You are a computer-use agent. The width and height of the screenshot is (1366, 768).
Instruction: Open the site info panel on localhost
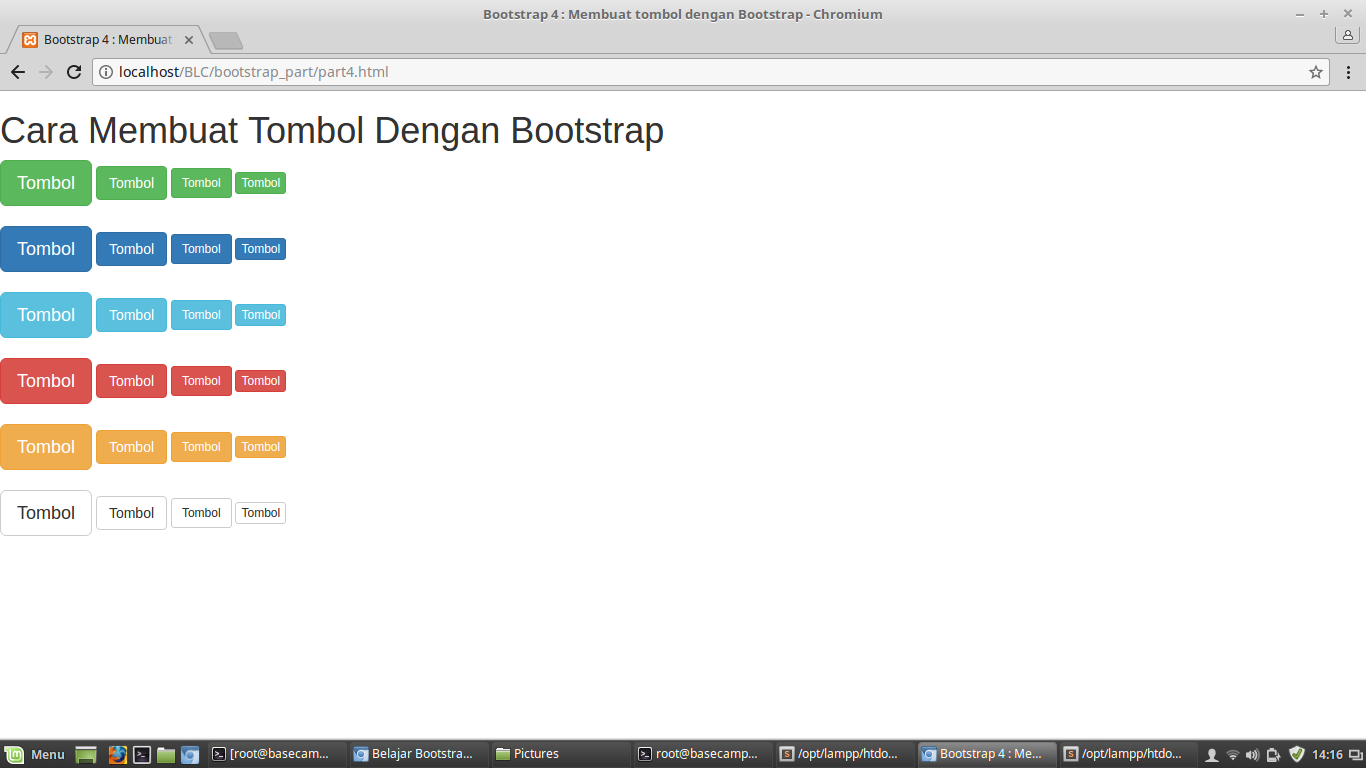[x=106, y=72]
